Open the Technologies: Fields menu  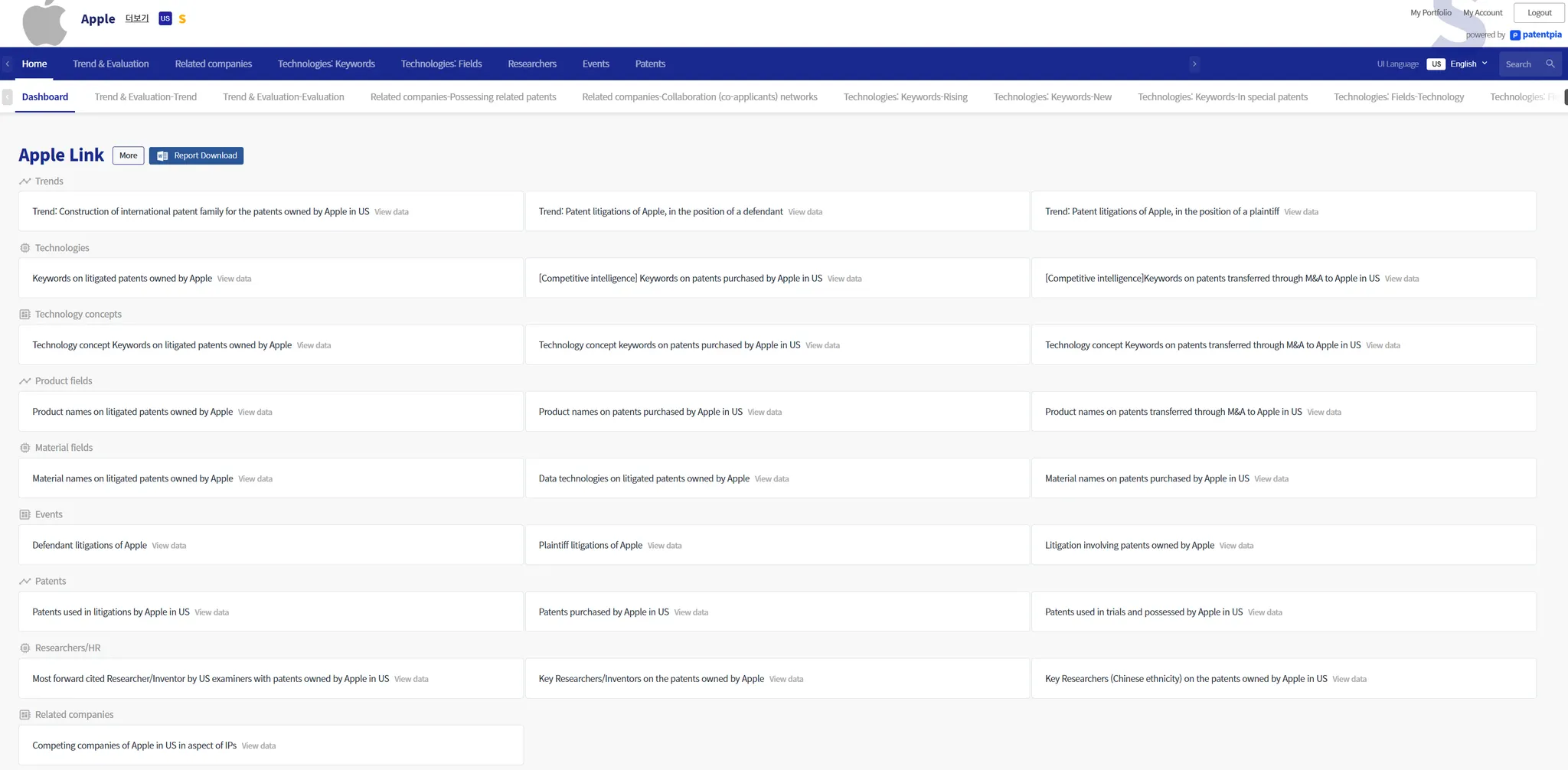click(442, 64)
